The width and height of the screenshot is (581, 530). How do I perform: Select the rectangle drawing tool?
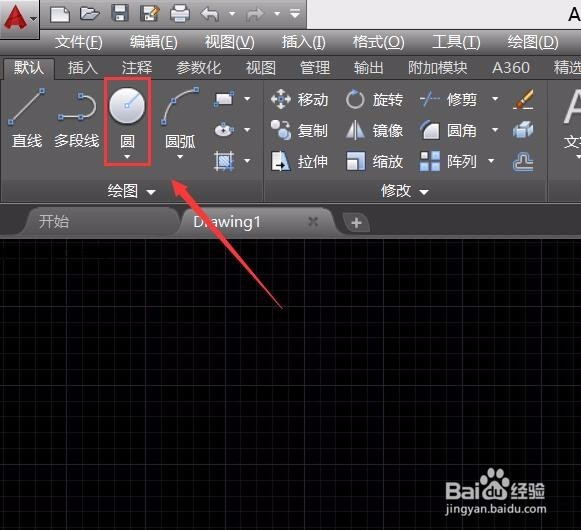point(224,99)
